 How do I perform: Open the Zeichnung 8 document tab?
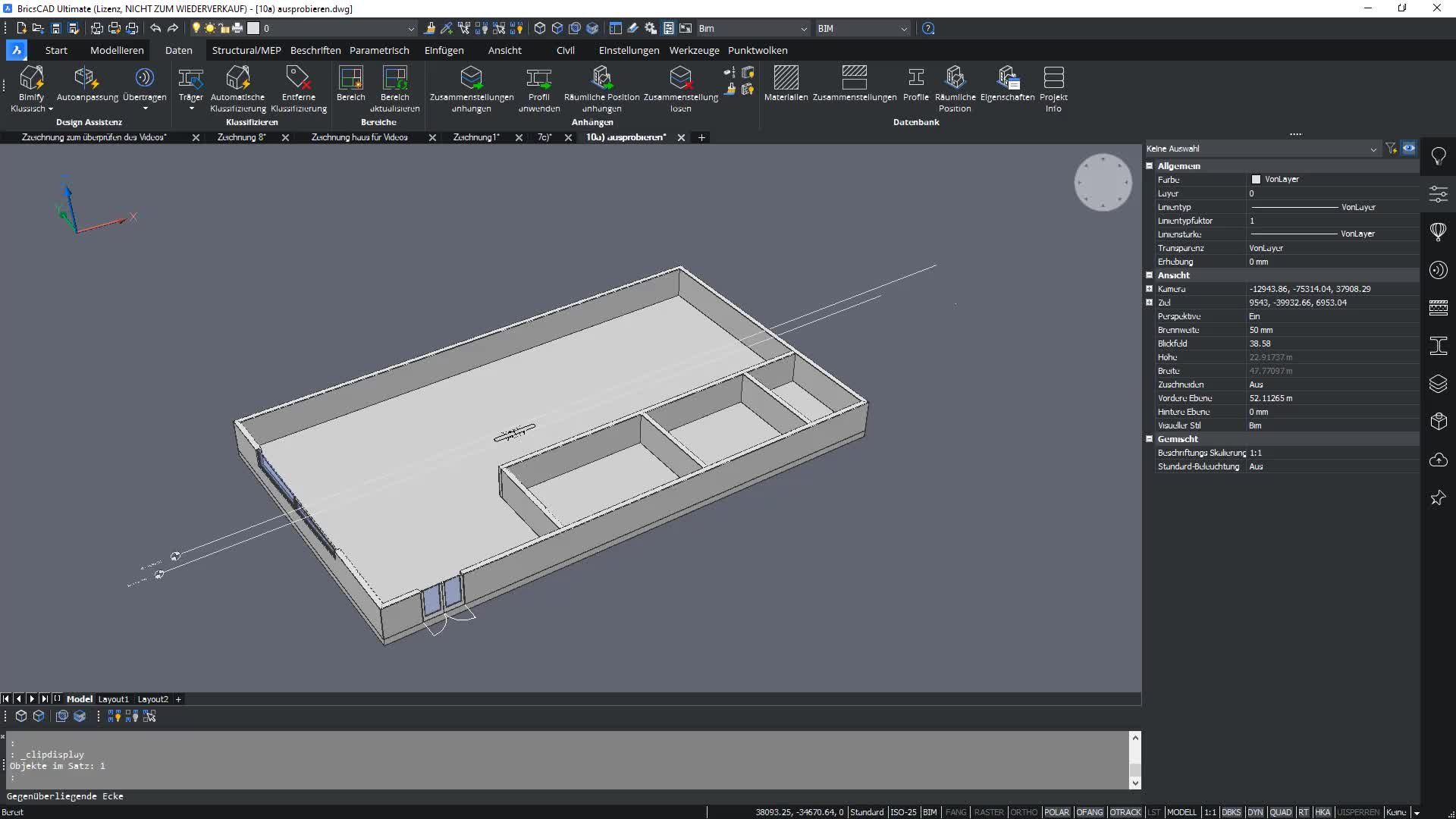tap(241, 137)
